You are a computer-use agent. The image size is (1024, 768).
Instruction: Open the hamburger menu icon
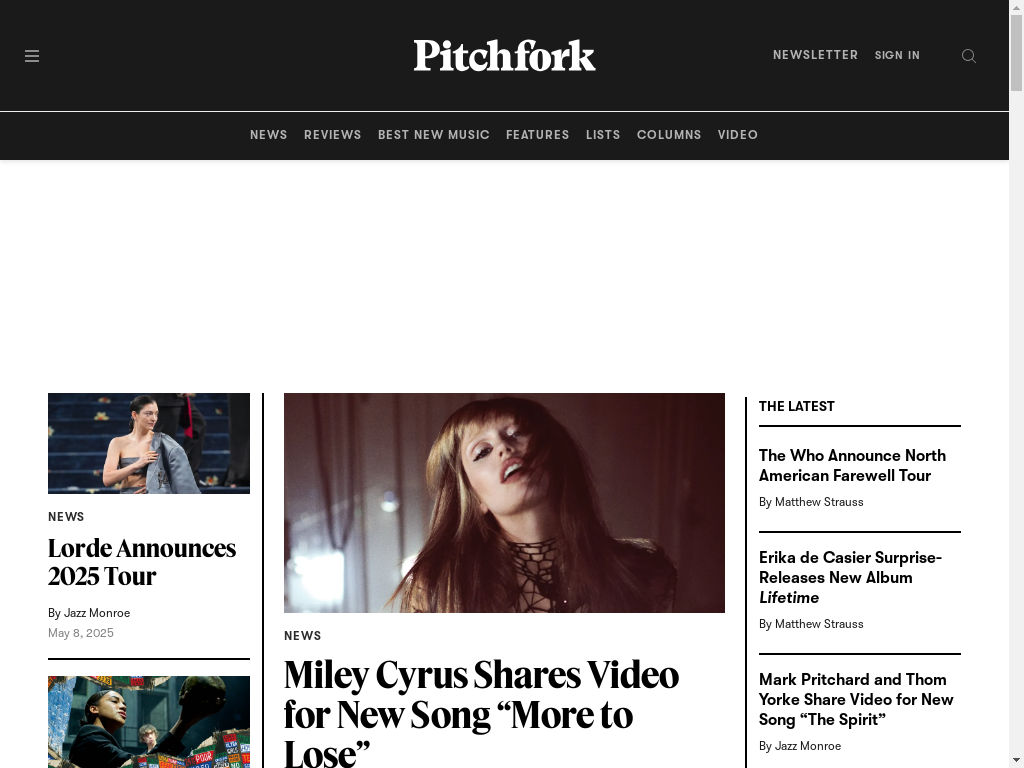point(32,56)
